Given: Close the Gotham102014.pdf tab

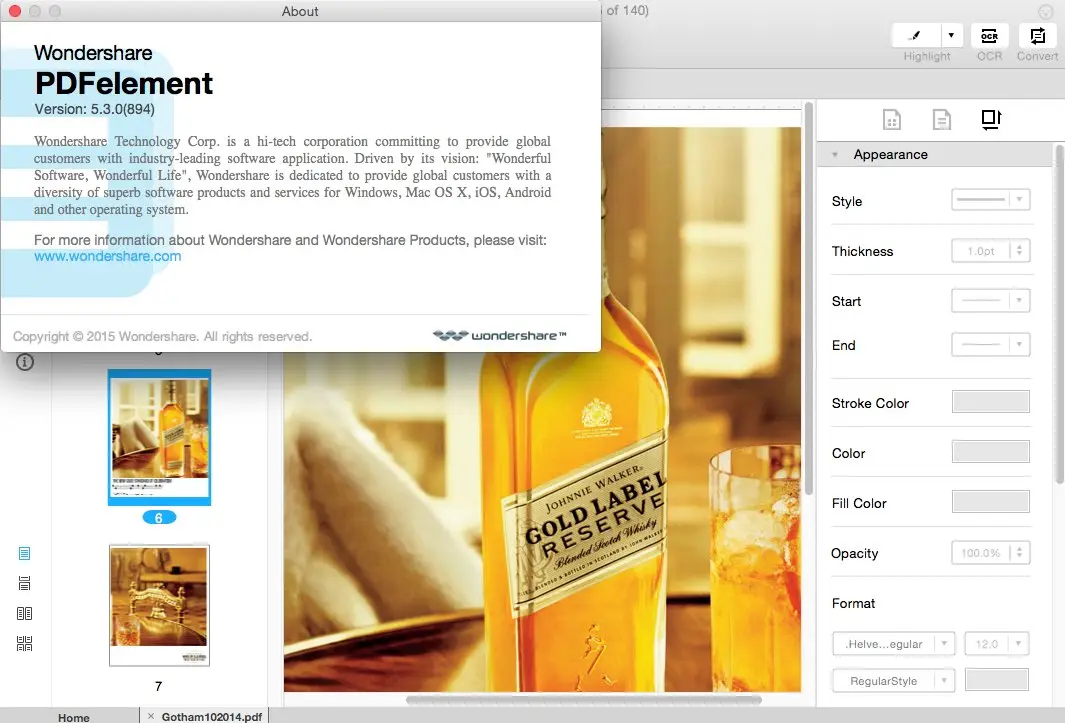Looking at the screenshot, I should point(151,716).
